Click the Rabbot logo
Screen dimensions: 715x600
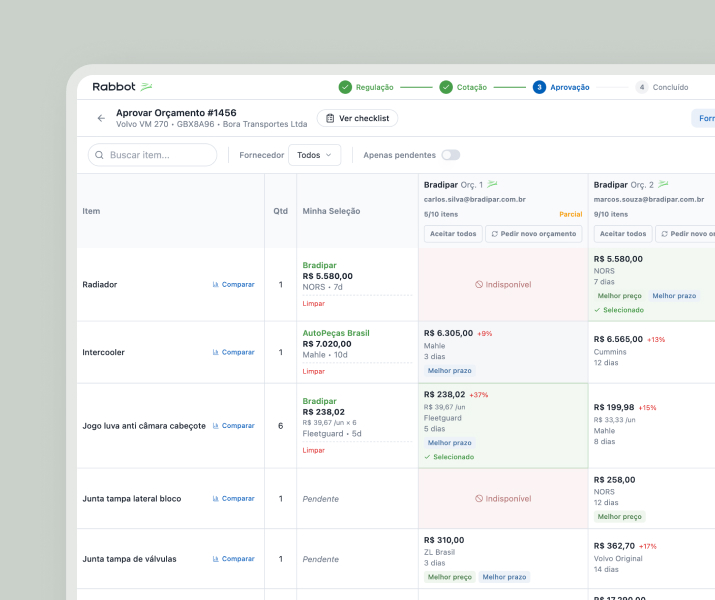tap(122, 87)
